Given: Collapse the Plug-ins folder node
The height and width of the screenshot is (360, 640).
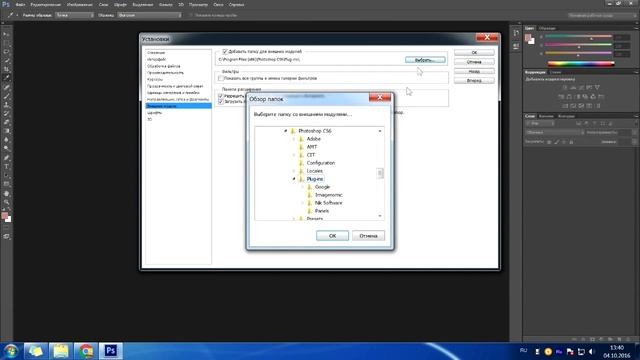Looking at the screenshot, I should pyautogui.click(x=294, y=179).
